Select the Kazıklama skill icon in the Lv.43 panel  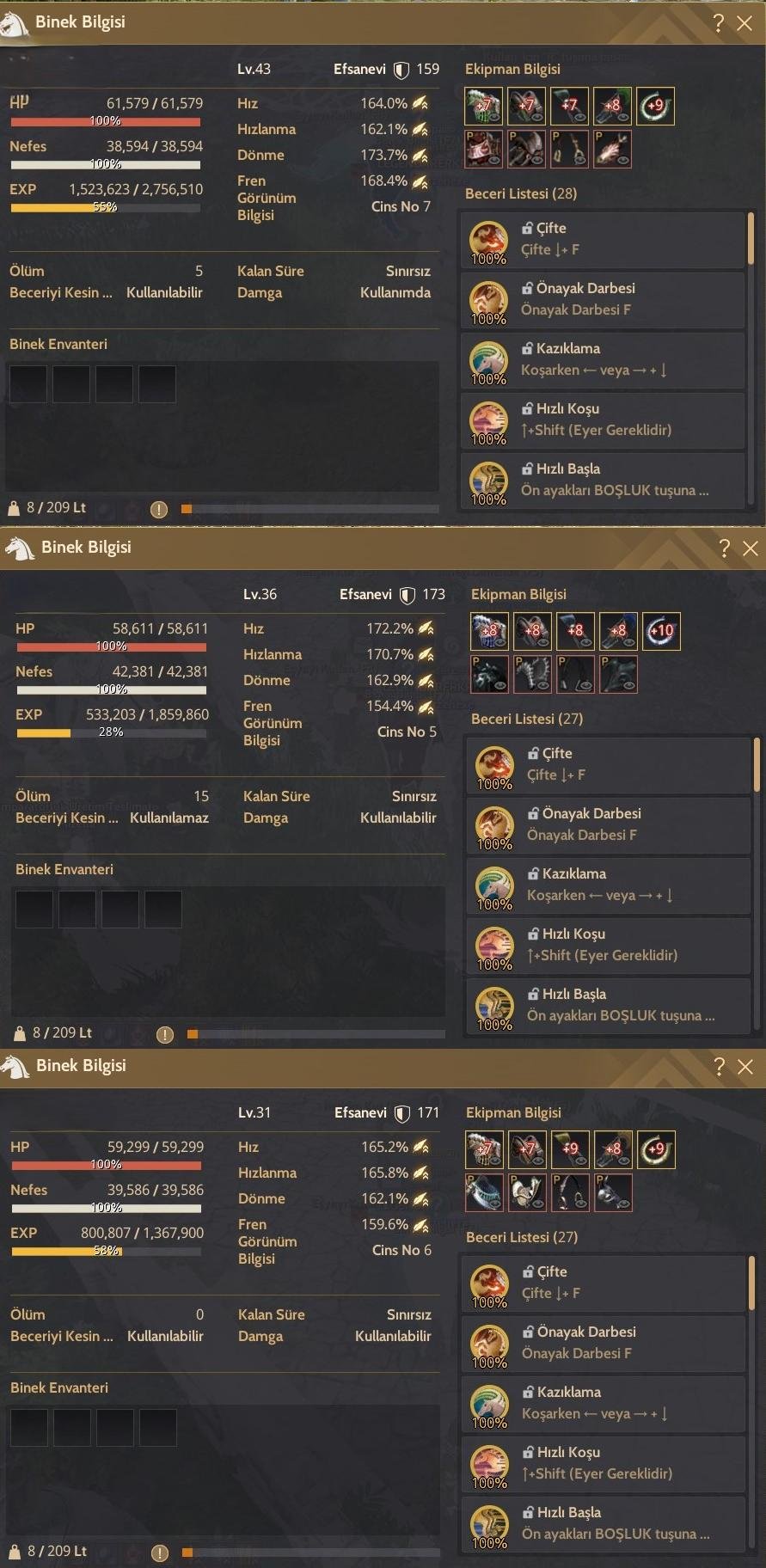(x=488, y=360)
